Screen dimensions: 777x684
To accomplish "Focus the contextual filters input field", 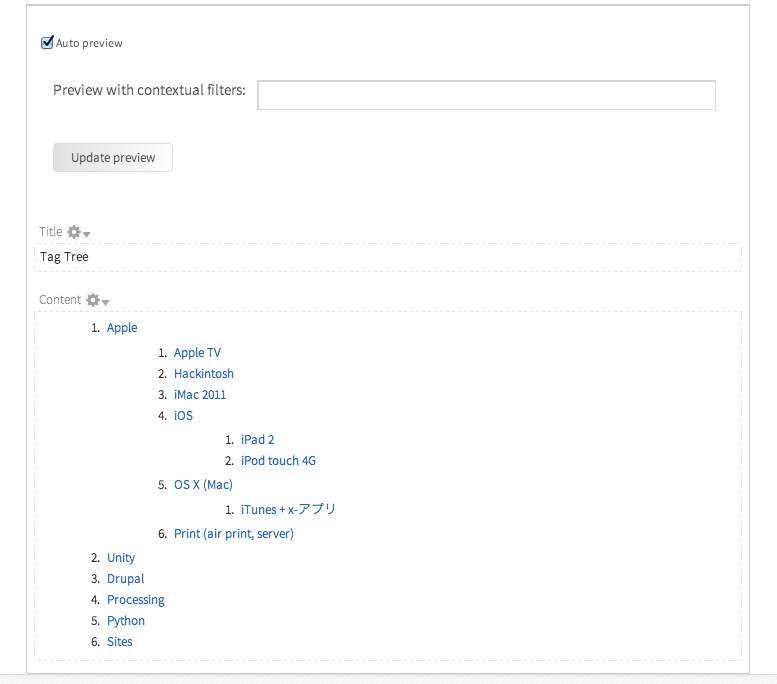I will coord(486,95).
